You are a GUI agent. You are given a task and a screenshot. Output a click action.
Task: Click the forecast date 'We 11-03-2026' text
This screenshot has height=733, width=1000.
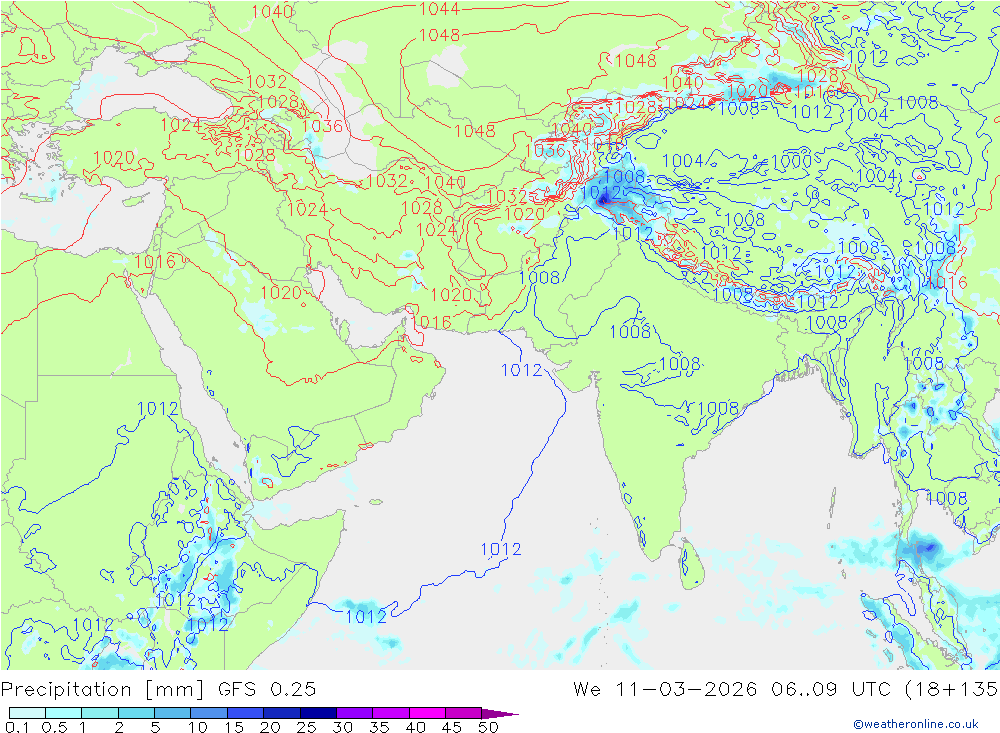[x=665, y=690]
